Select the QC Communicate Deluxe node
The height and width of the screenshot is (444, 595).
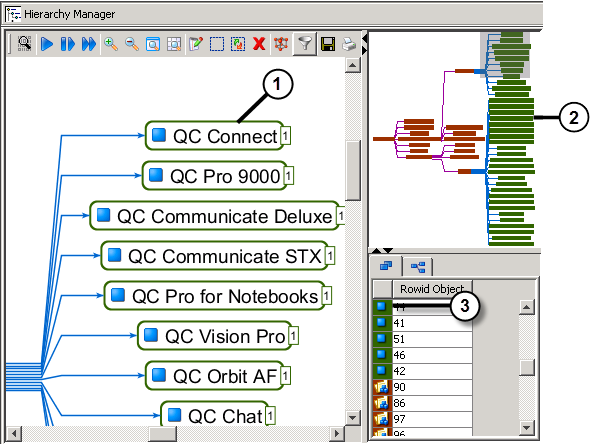[x=214, y=216]
